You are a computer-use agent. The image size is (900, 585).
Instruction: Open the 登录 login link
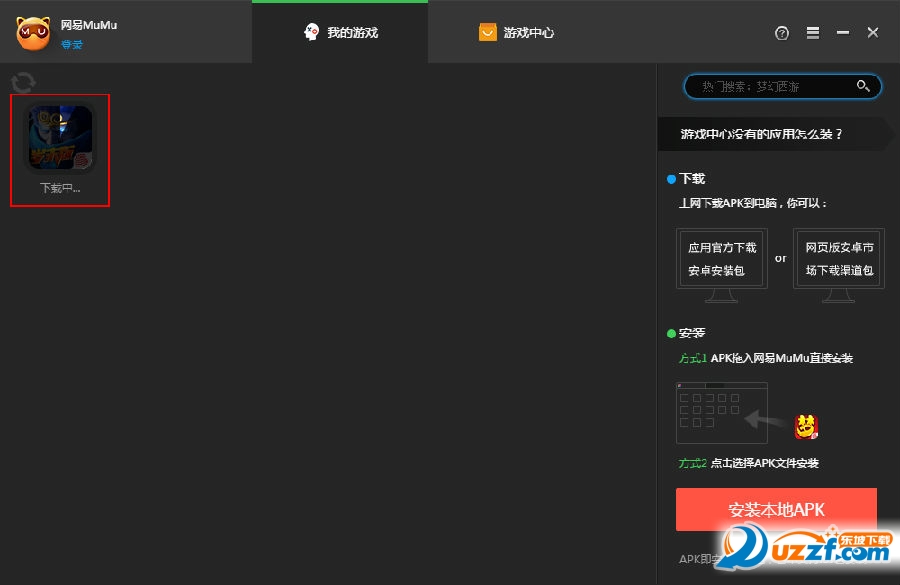[x=72, y=44]
